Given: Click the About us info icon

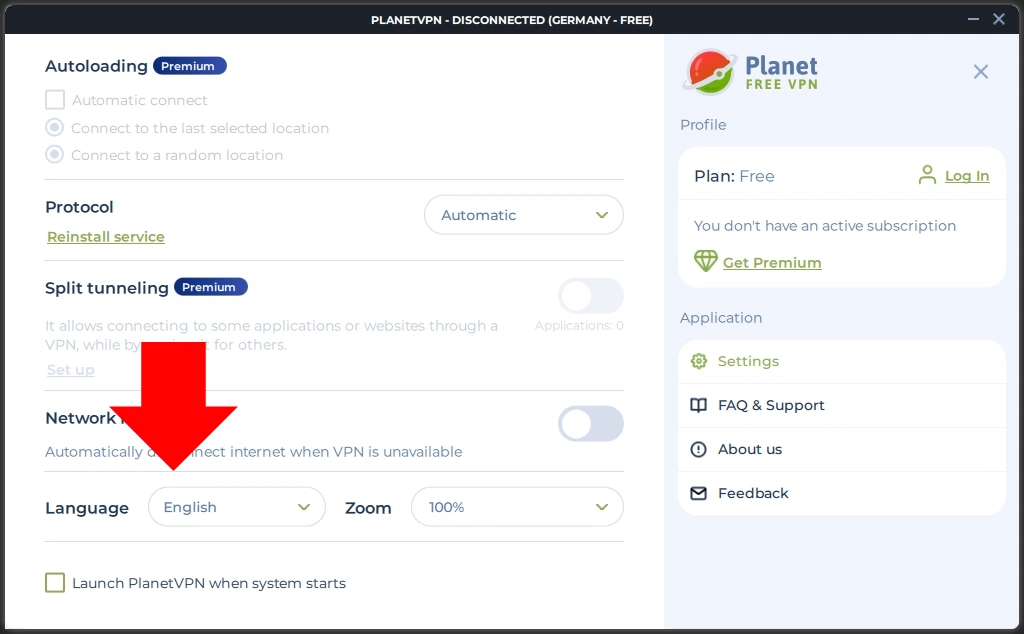Looking at the screenshot, I should pos(699,449).
